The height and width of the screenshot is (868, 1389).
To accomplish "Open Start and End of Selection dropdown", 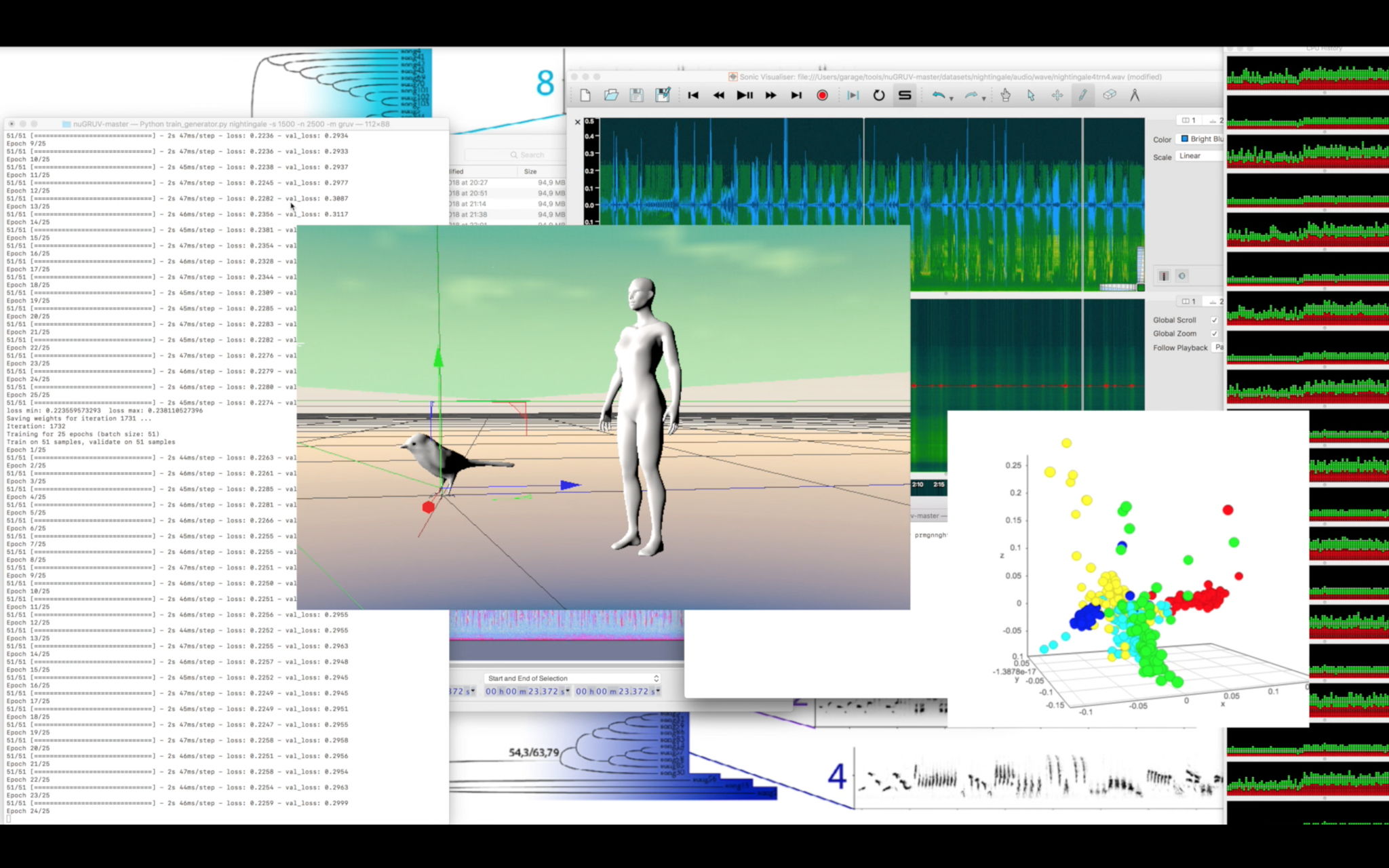I will tap(572, 678).
